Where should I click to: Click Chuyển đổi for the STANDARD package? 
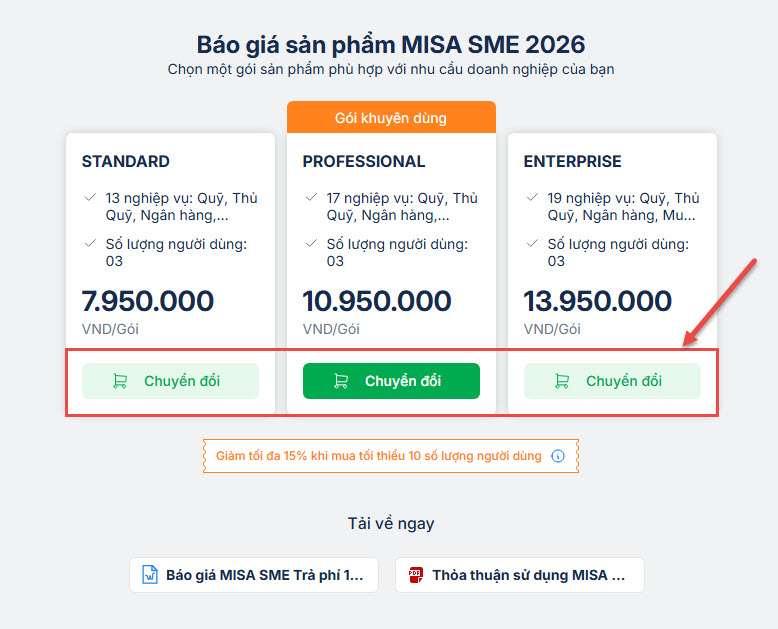pyautogui.click(x=170, y=381)
